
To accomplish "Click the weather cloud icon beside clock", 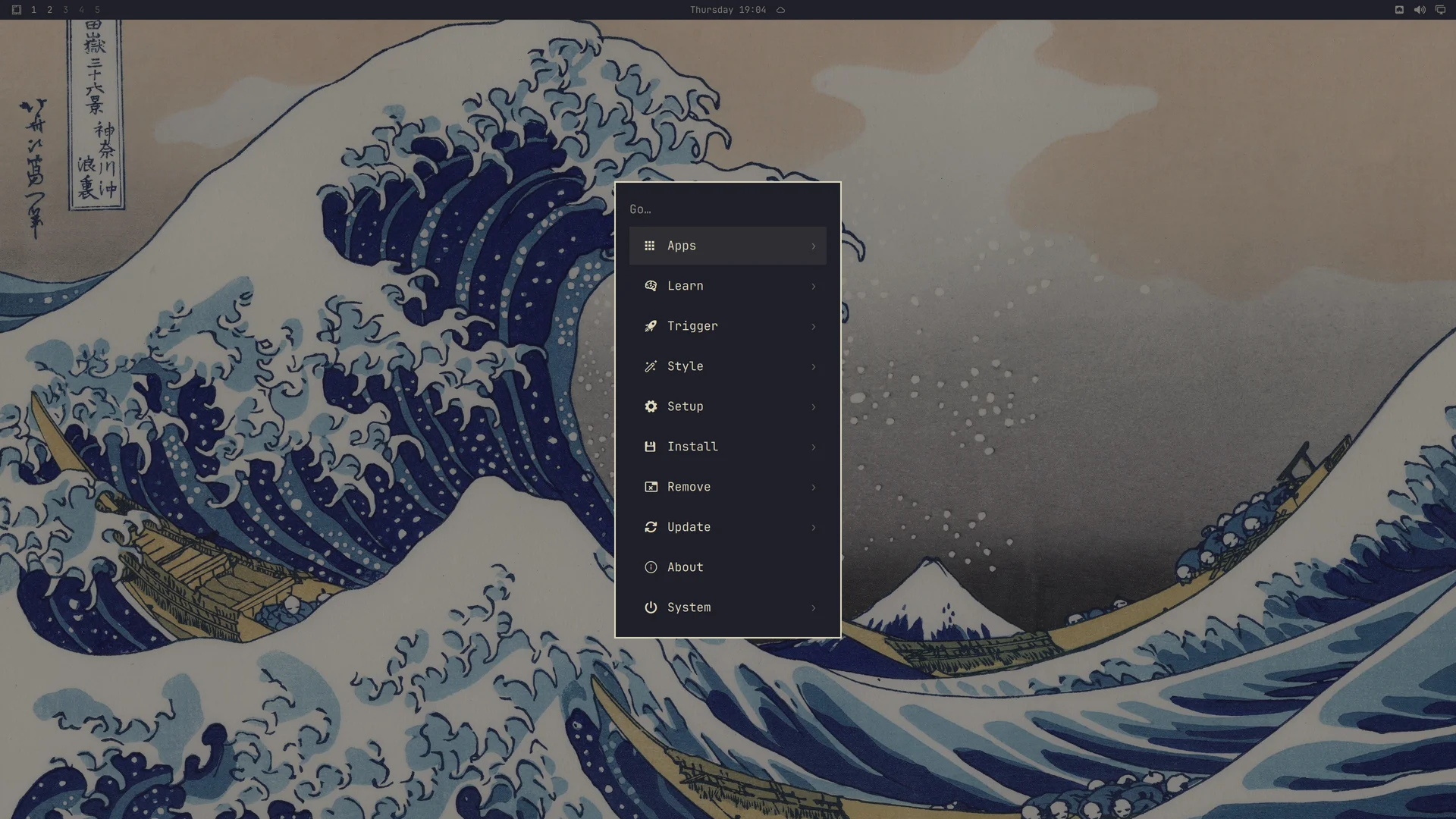I will [780, 10].
